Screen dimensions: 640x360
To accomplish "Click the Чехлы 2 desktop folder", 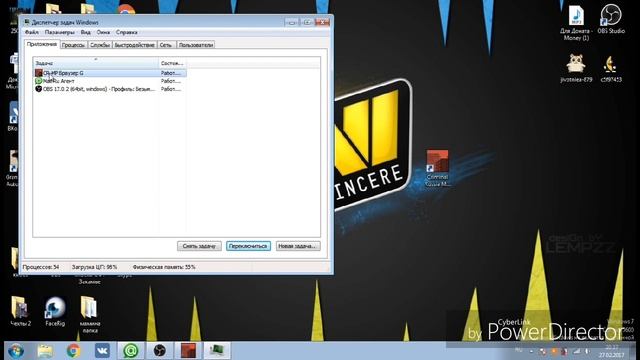I will pos(20,311).
